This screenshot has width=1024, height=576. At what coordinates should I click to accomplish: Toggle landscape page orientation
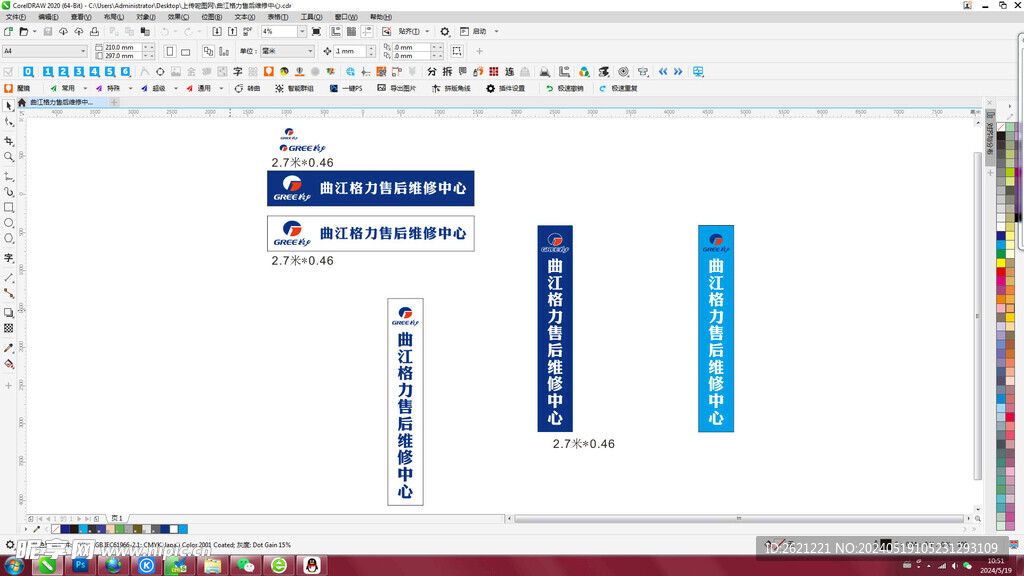pos(186,51)
